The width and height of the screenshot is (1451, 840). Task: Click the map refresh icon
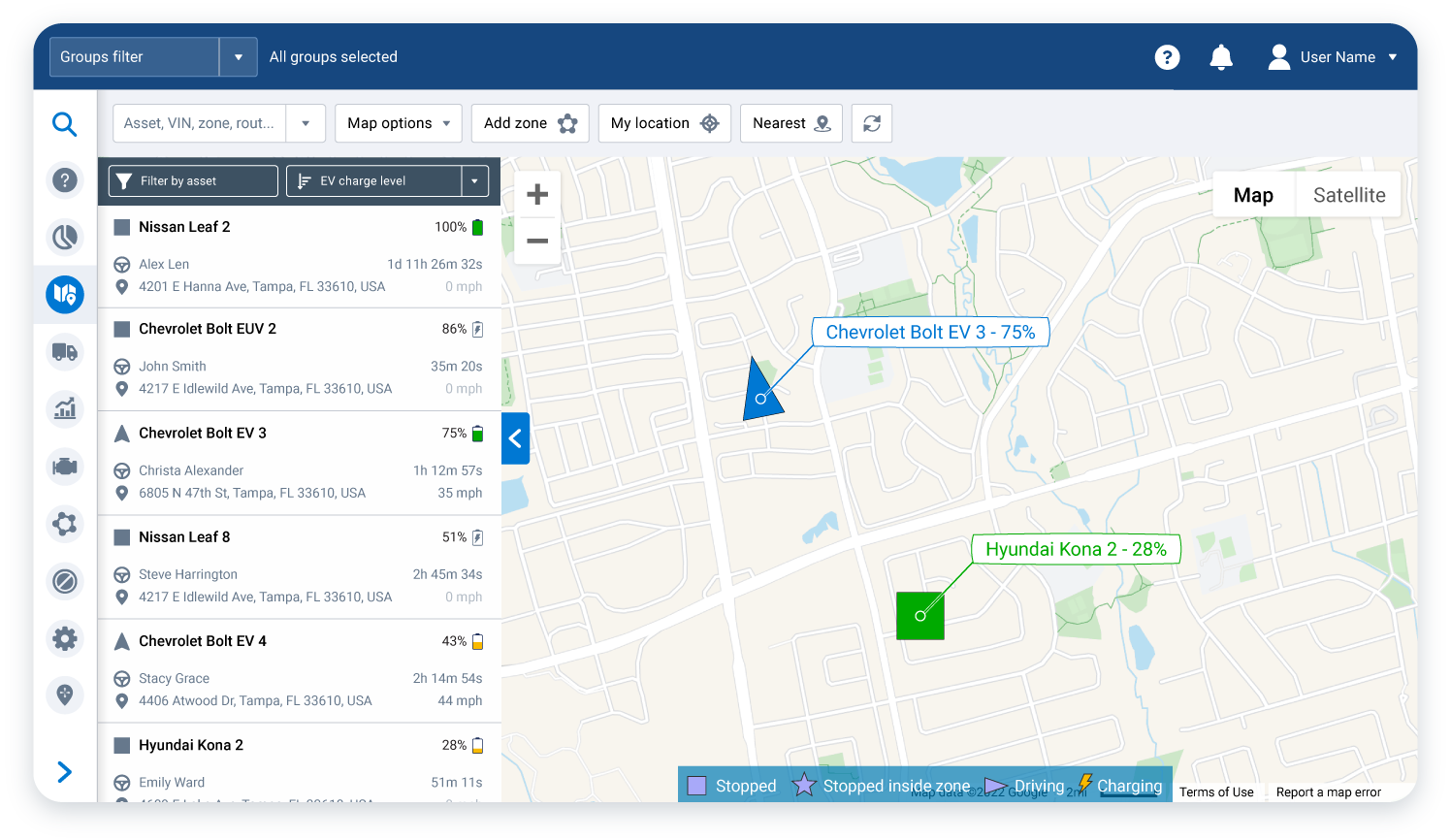tap(871, 123)
